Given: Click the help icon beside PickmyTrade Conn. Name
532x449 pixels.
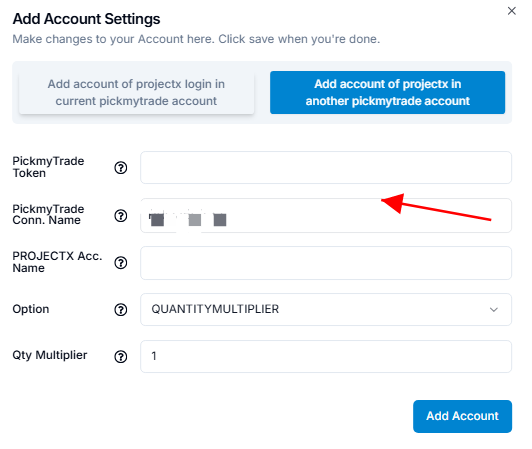Looking at the screenshot, I should click(120, 216).
